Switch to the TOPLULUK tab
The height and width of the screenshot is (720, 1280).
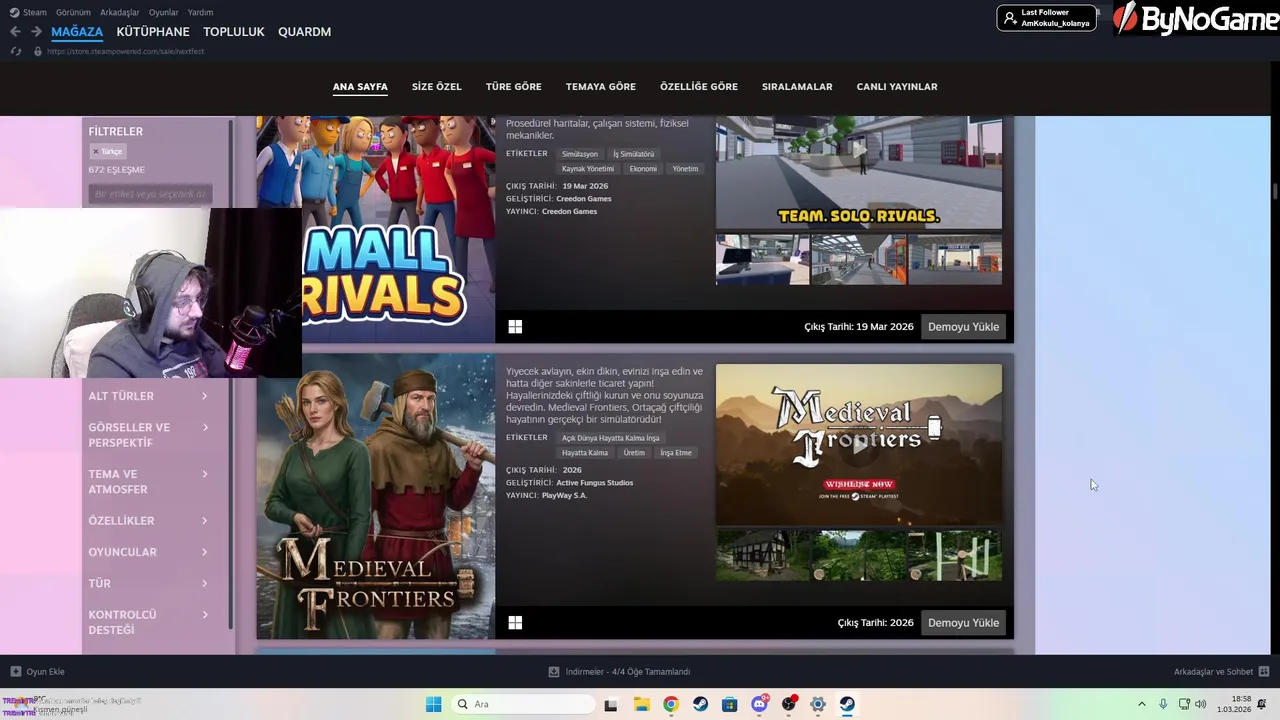234,32
